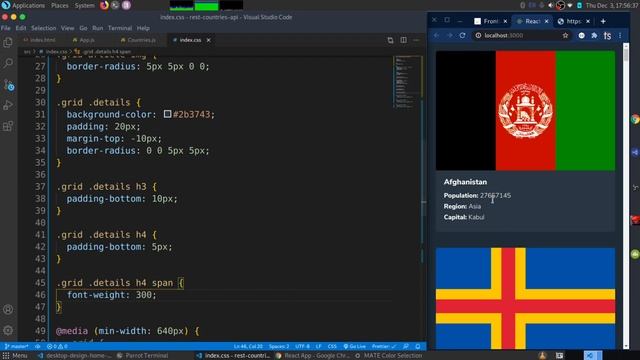This screenshot has width=640, height=360.
Task: Change the file encoding via UTF-8
Action: point(302,347)
